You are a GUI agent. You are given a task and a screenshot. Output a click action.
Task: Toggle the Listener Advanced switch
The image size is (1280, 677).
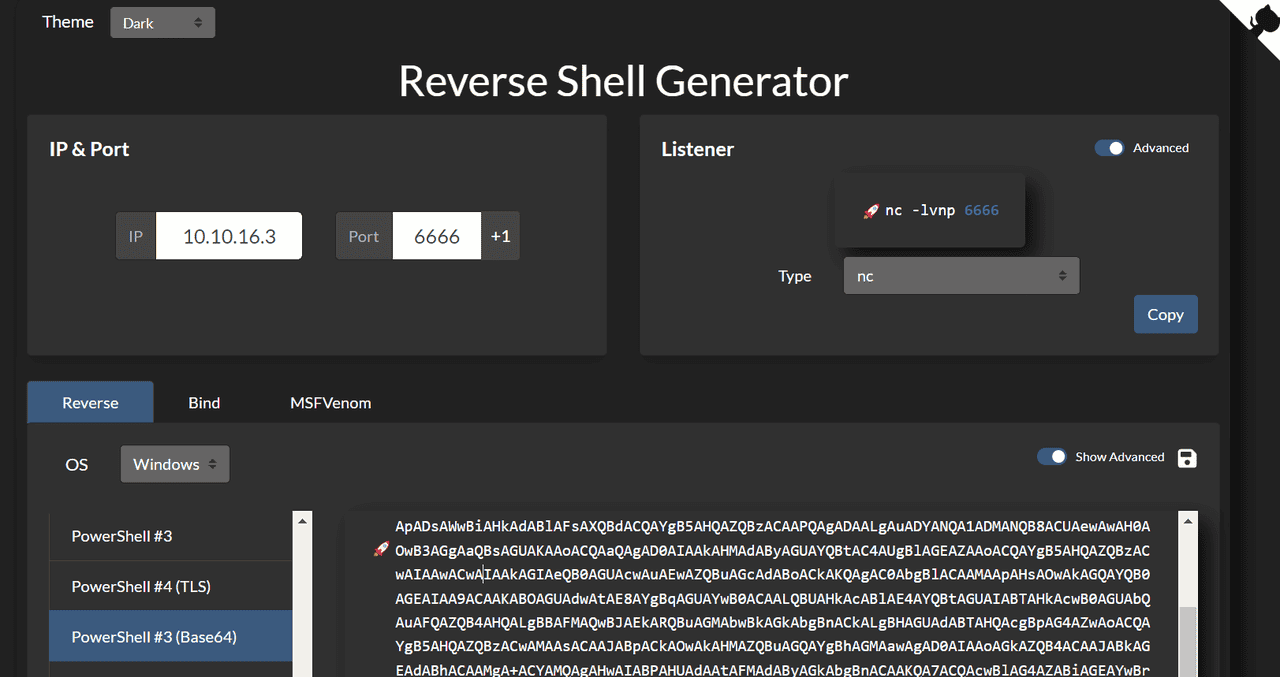(1109, 148)
